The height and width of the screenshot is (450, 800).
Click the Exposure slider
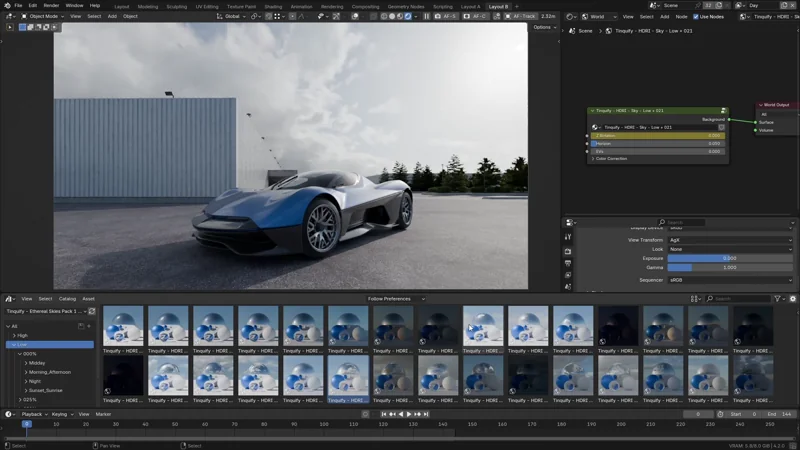tap(730, 258)
